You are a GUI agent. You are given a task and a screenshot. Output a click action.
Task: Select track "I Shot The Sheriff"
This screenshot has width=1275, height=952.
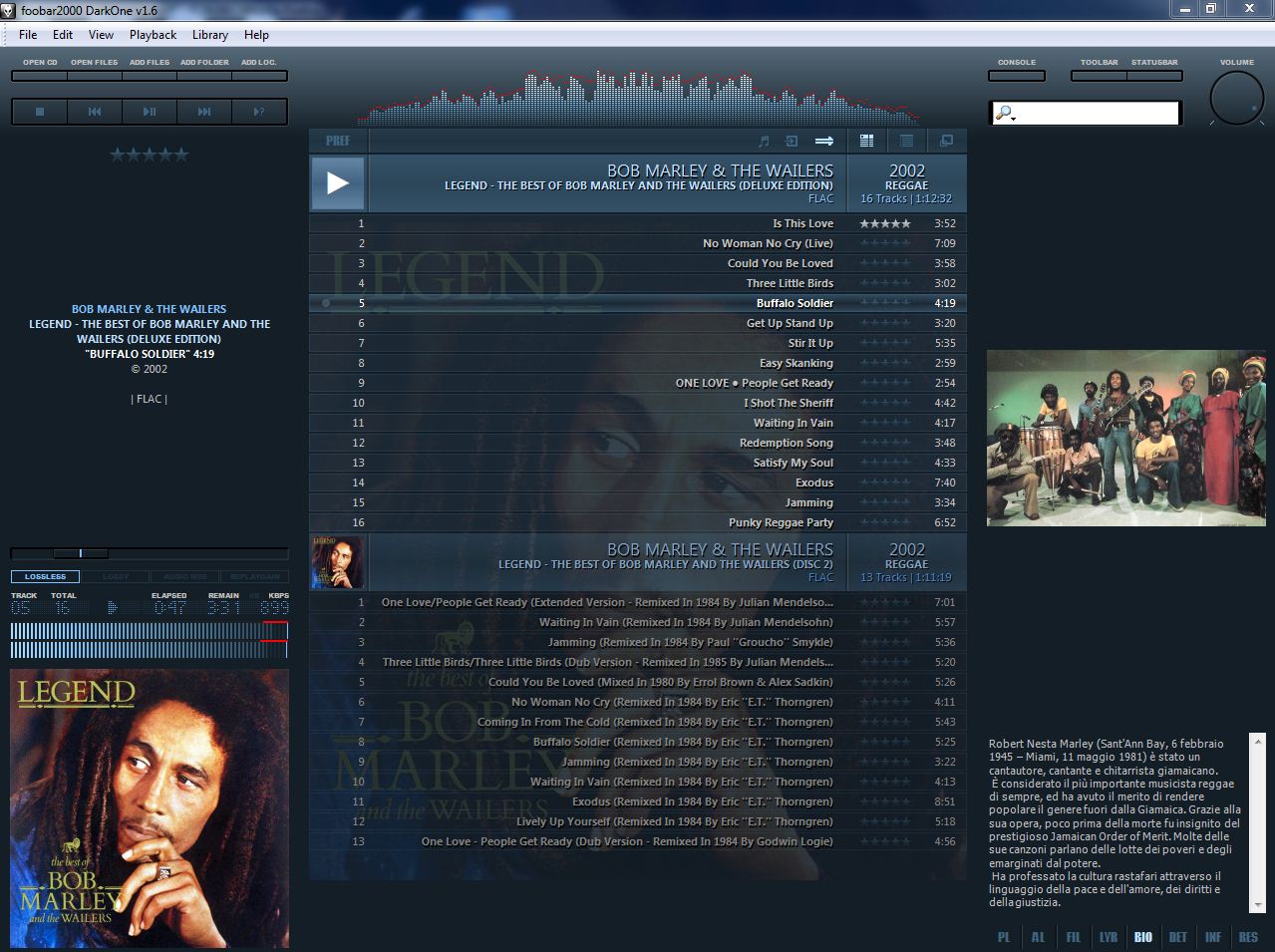(x=638, y=403)
